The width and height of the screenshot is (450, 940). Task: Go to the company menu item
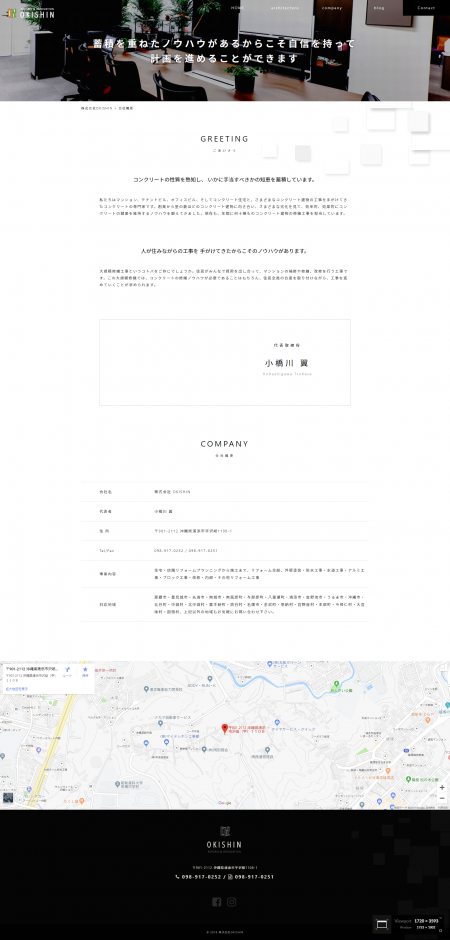pos(332,8)
